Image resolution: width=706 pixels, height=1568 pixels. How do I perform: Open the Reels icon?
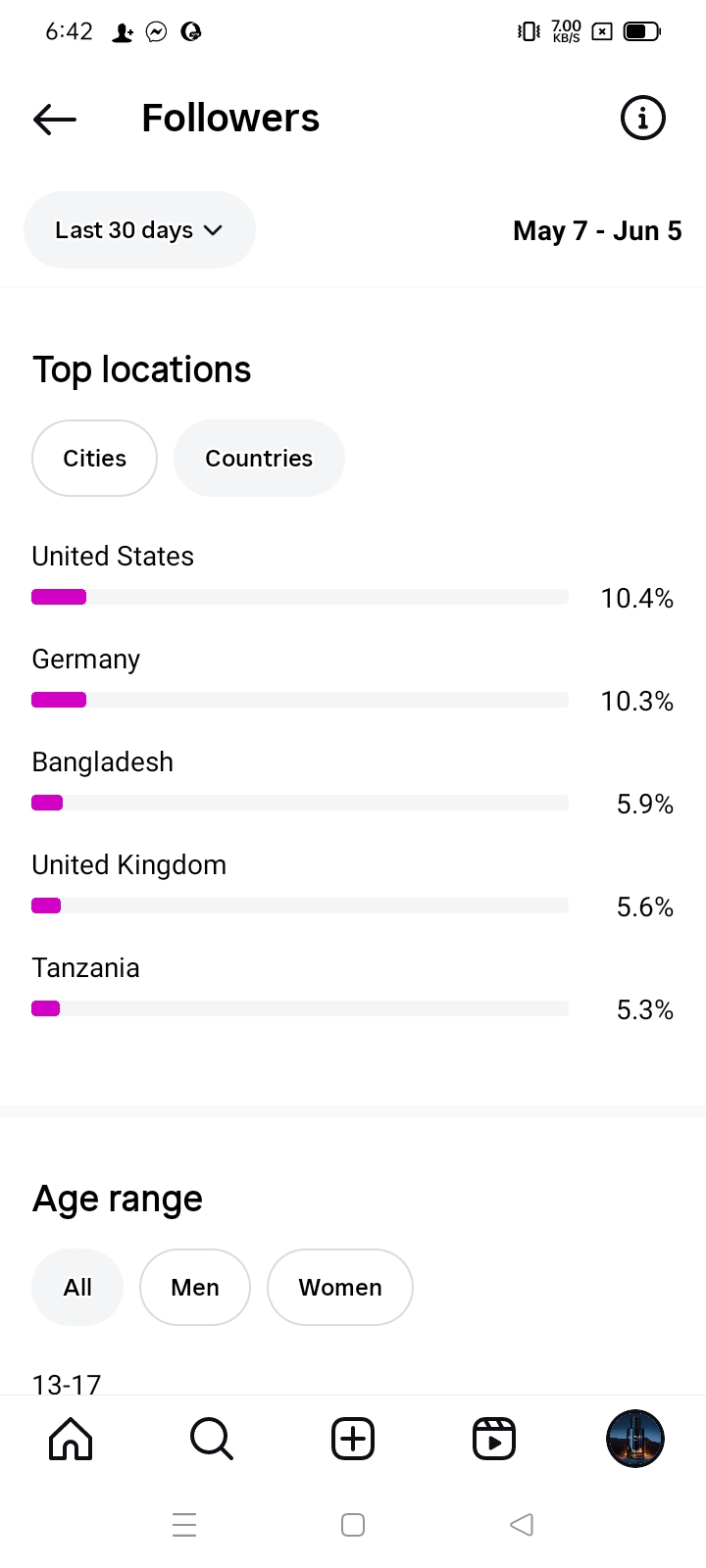coord(494,1439)
